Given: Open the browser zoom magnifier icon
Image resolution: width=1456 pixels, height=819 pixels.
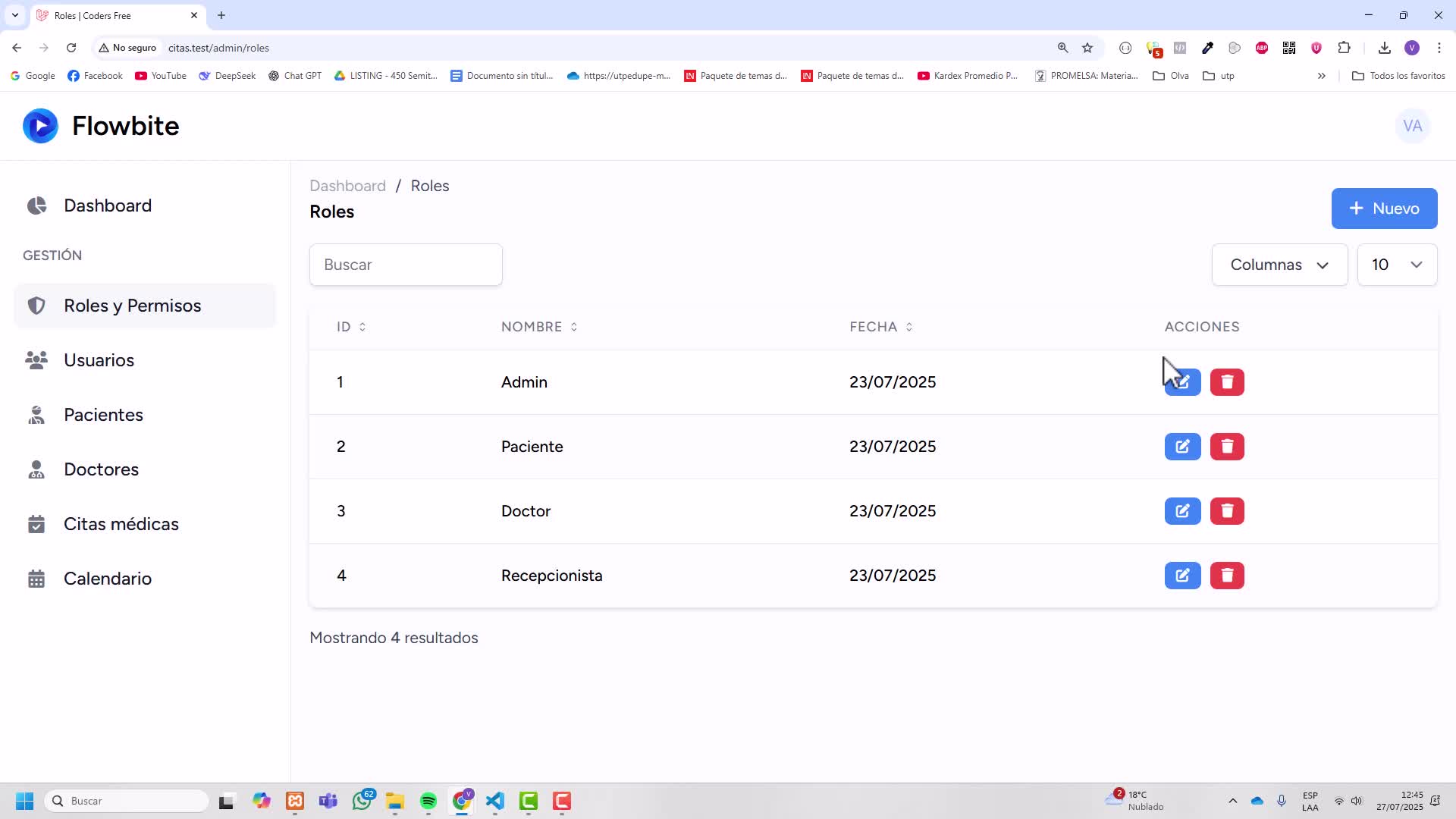Looking at the screenshot, I should [x=1062, y=48].
